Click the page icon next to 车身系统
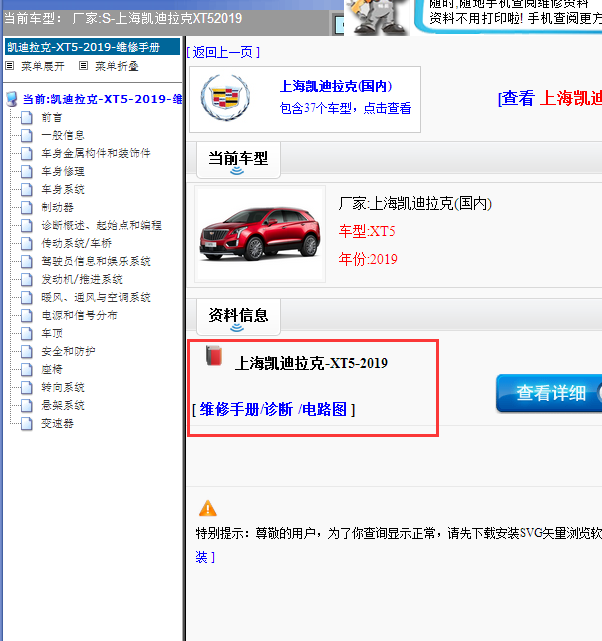Viewport: 602px width, 641px height. 27,190
